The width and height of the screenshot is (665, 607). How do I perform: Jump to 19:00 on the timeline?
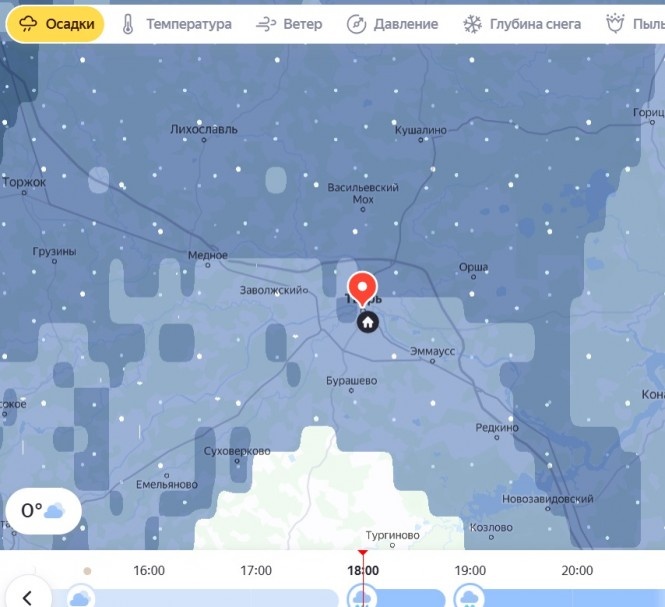pos(470,571)
